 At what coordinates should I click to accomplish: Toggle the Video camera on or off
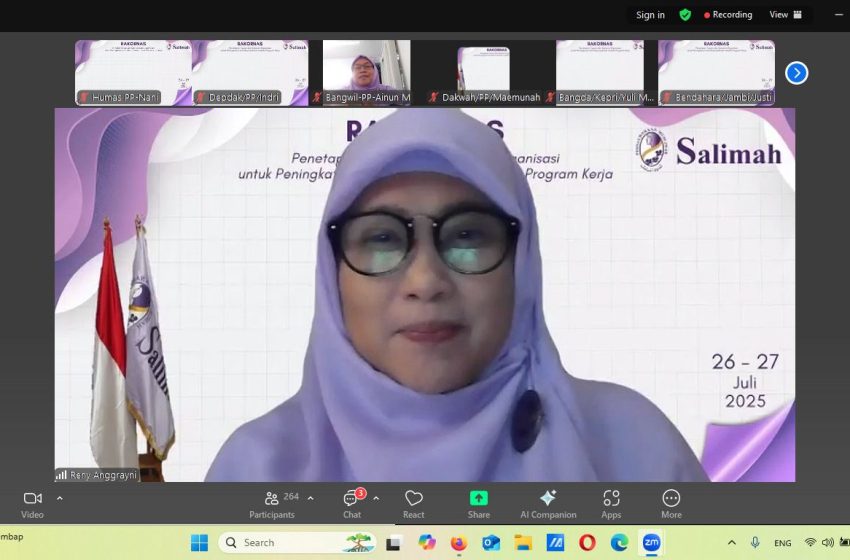(x=32, y=503)
